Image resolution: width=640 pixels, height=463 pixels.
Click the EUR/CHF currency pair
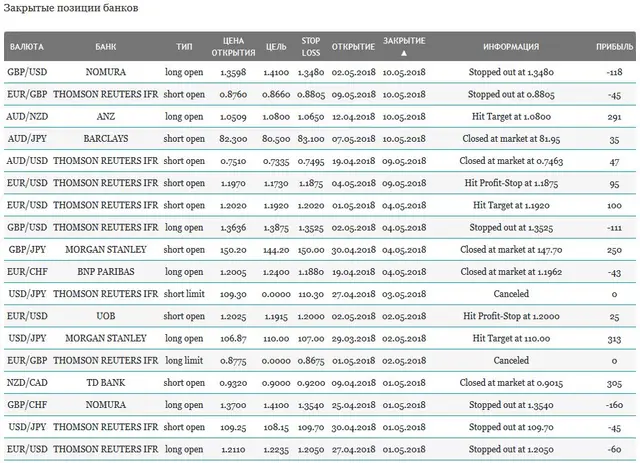(27, 272)
